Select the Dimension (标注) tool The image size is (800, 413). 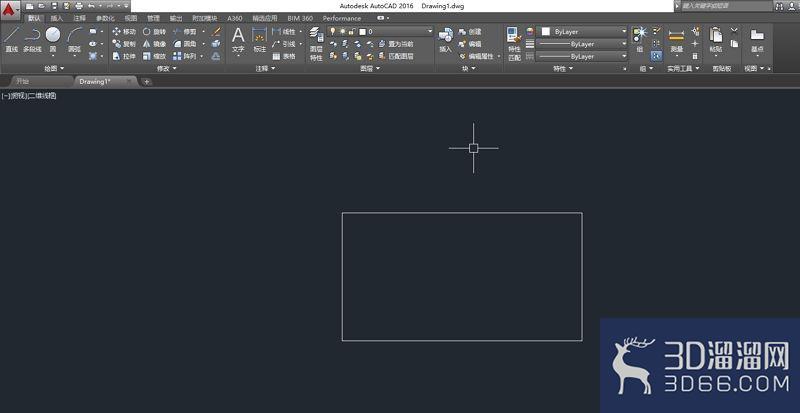pos(260,40)
